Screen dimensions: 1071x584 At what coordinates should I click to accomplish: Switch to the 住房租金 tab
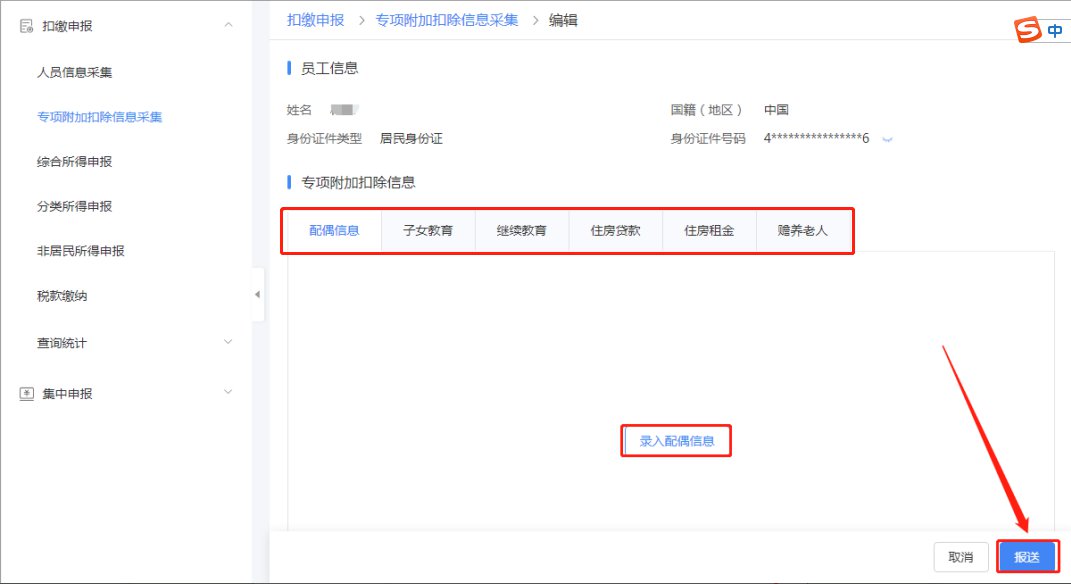pyautogui.click(x=709, y=230)
